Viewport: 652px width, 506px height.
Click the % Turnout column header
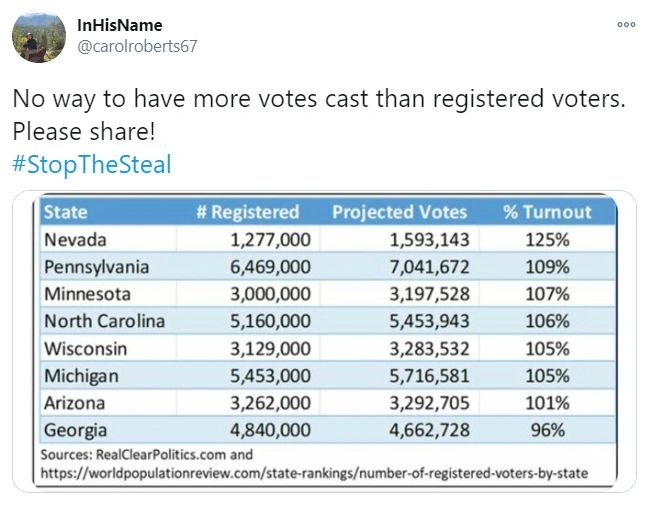click(547, 212)
